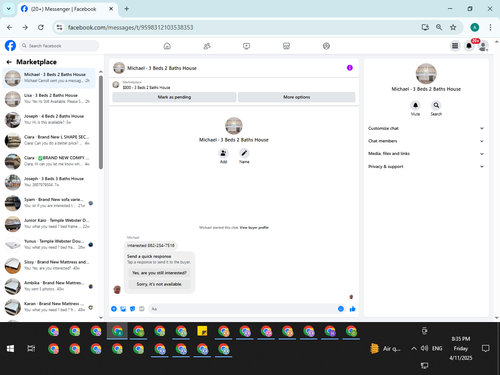Click More options button

click(297, 97)
